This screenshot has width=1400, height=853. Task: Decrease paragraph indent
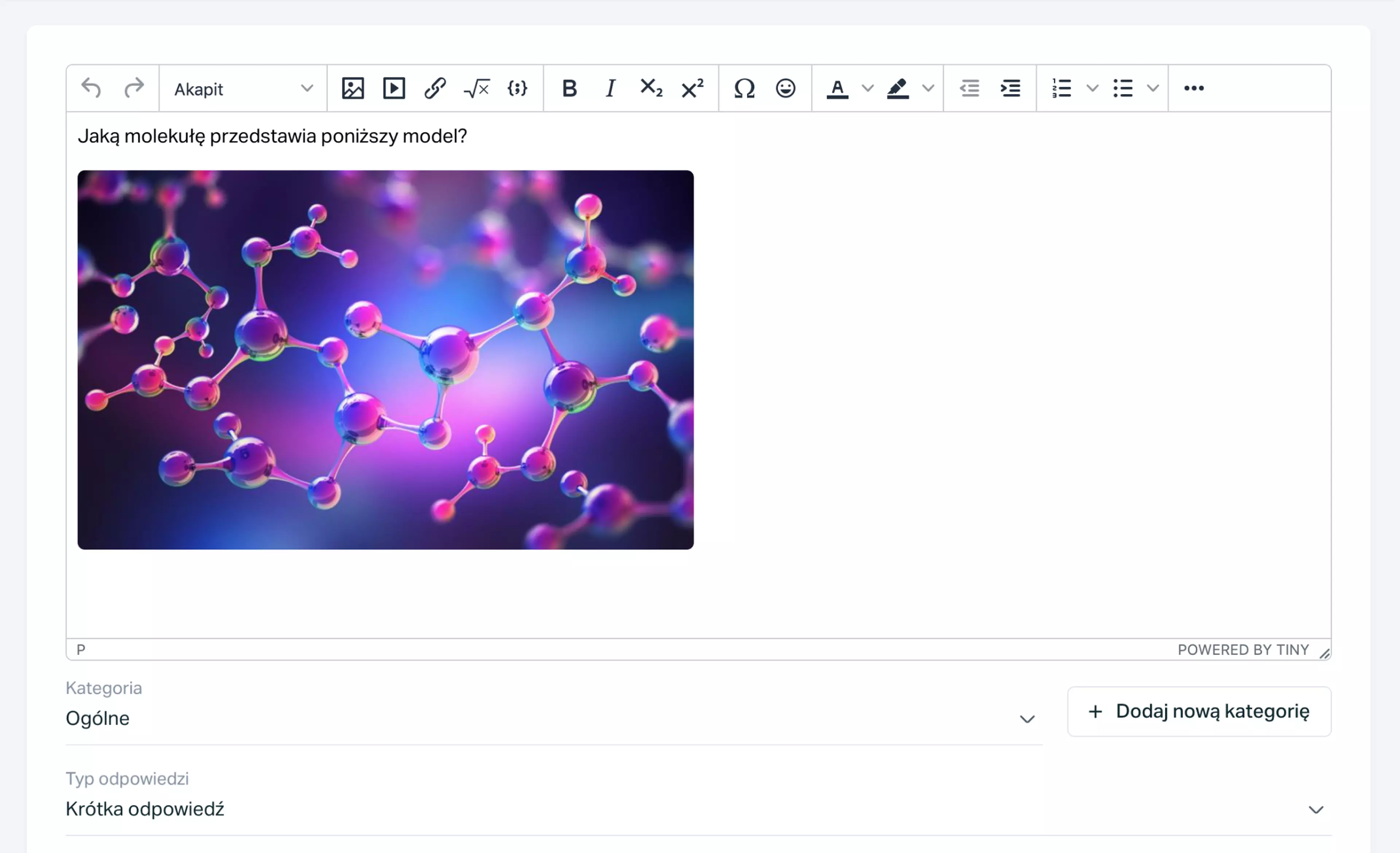[x=969, y=89]
